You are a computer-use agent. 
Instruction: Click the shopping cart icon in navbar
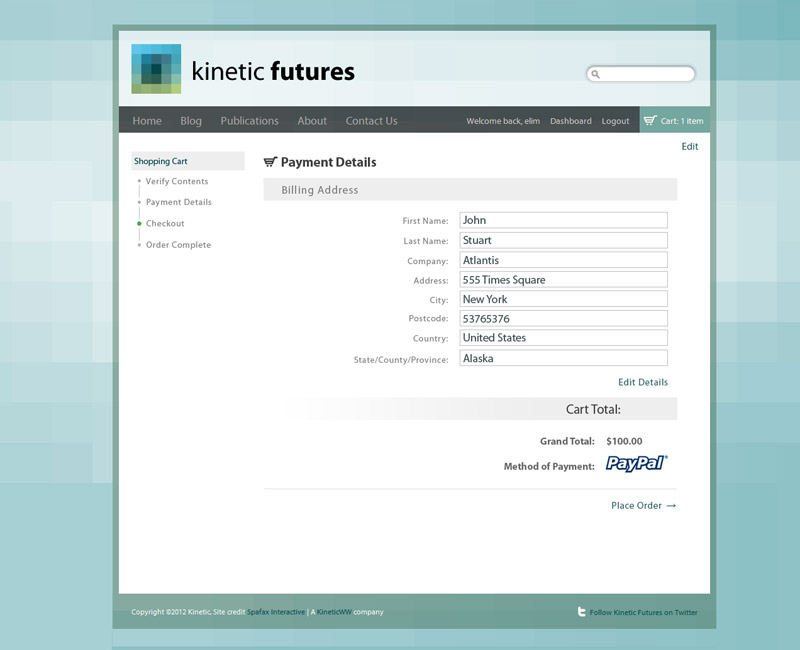click(x=650, y=121)
